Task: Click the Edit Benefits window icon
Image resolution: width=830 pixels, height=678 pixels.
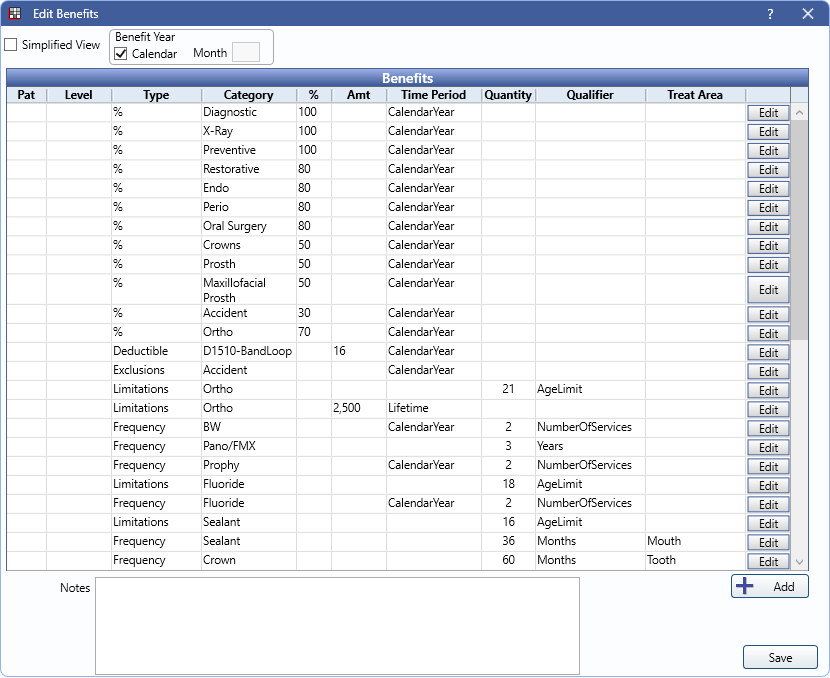Action: (15, 14)
